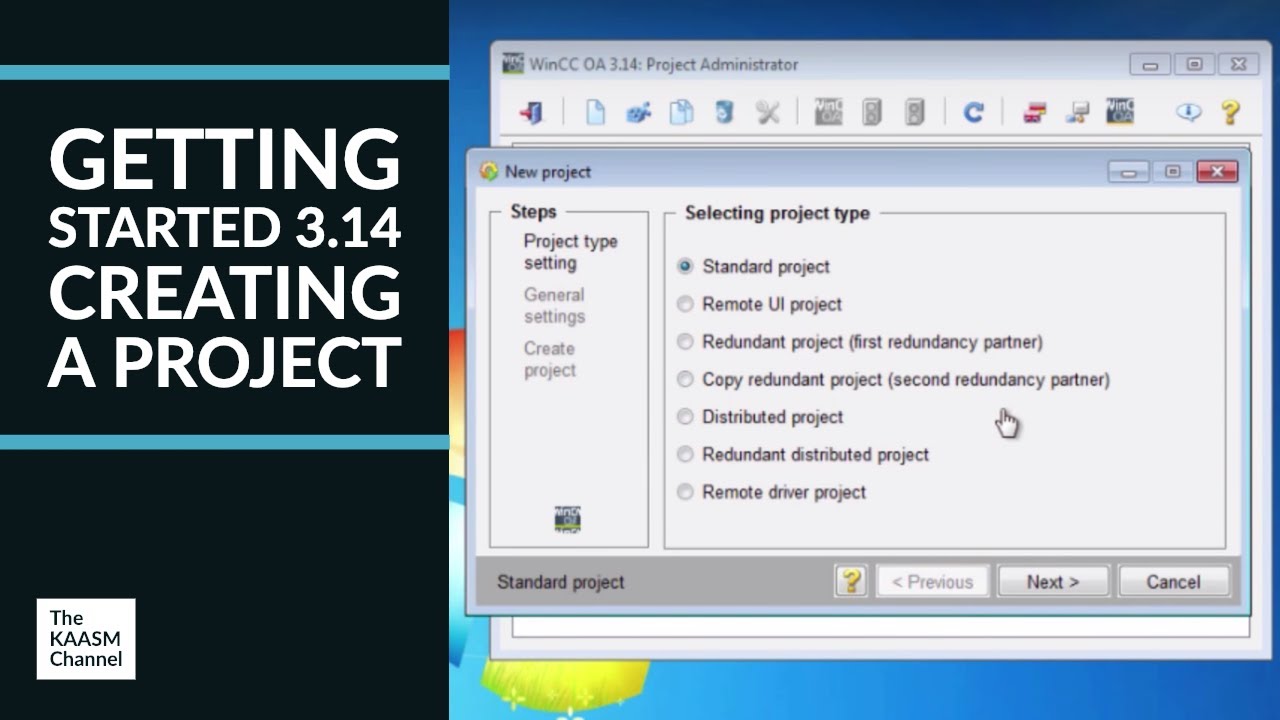Click the Standard project status text
This screenshot has height=720, width=1280.
(561, 582)
